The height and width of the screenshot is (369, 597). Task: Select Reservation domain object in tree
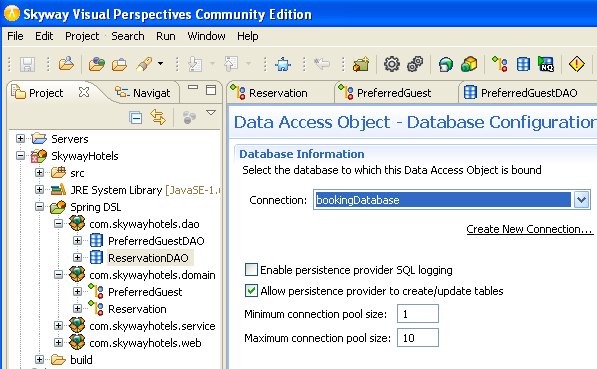pyautogui.click(x=137, y=309)
